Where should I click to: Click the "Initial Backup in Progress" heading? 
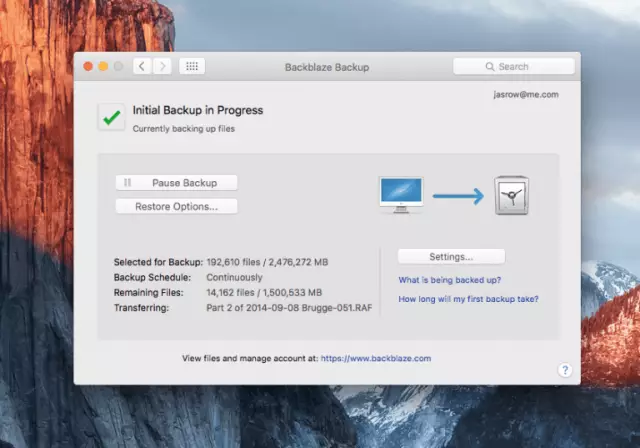pos(198,110)
